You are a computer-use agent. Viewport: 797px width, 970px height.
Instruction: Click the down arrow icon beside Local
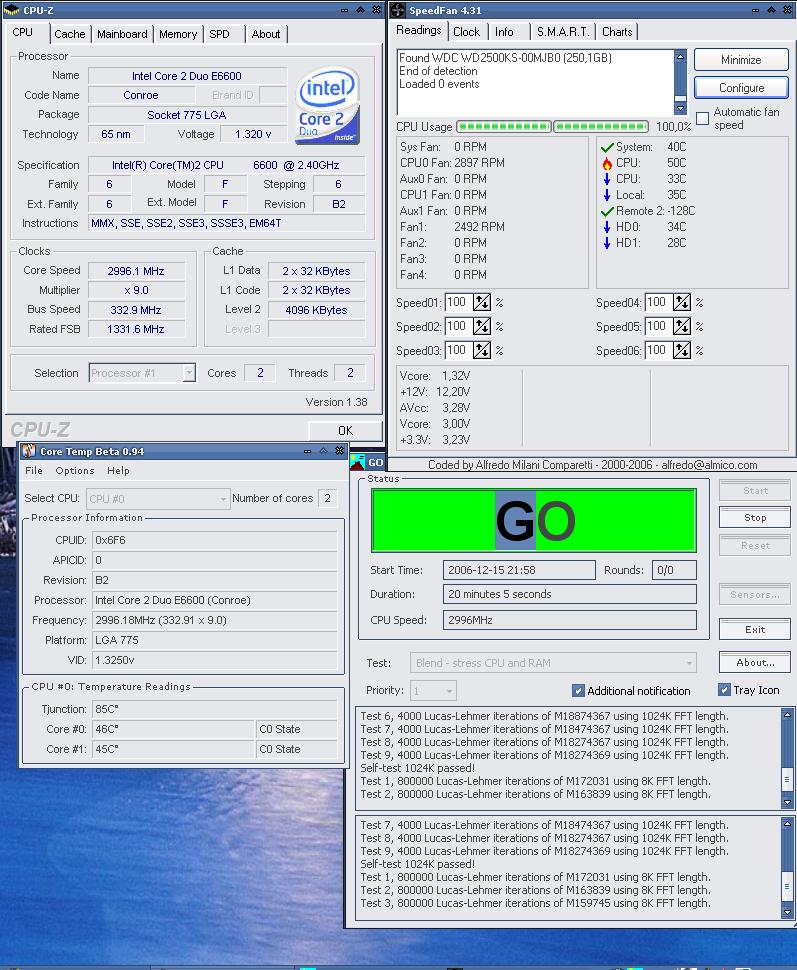tap(607, 195)
